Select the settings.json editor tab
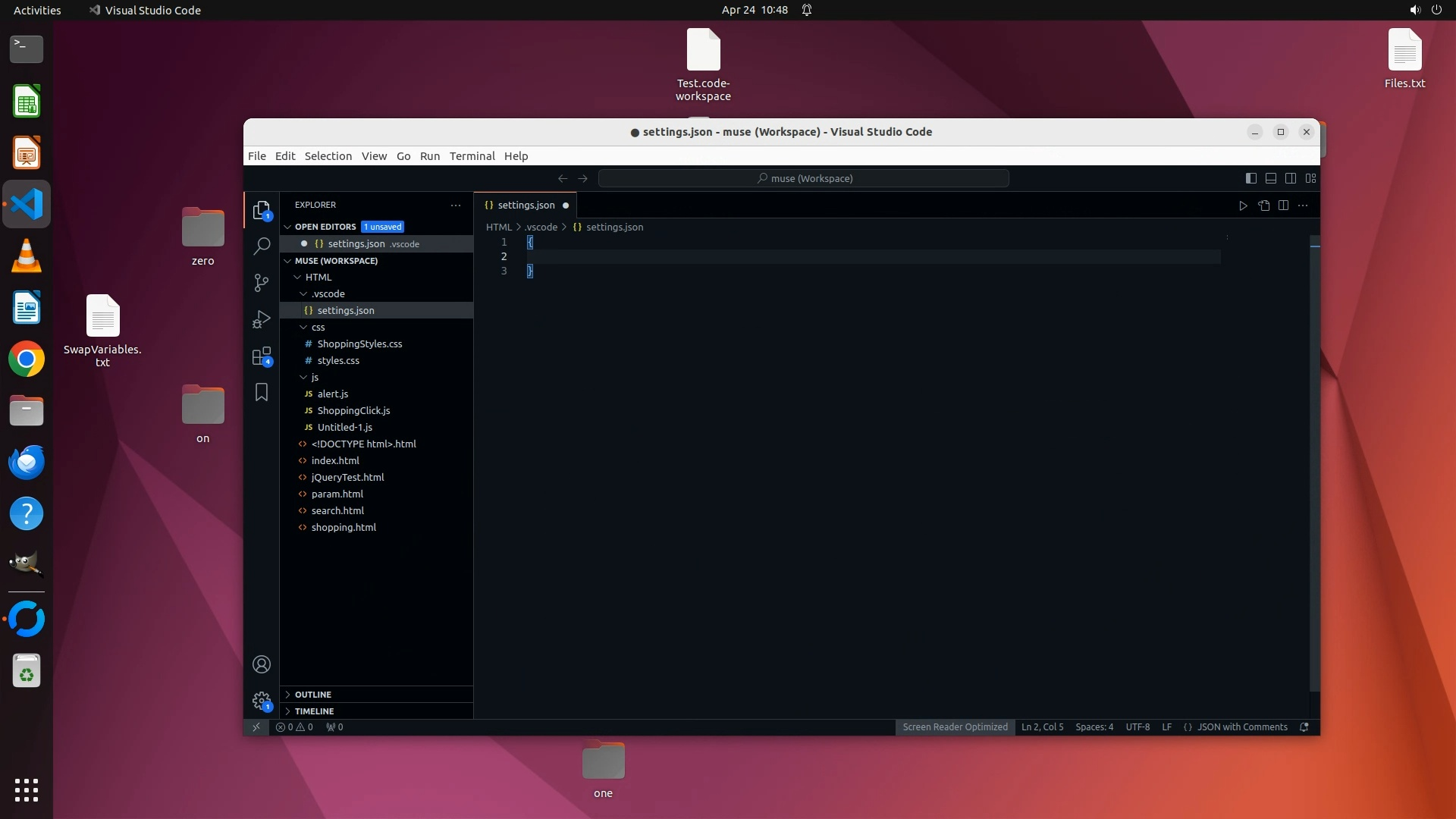Viewport: 1456px width, 819px height. click(x=526, y=206)
